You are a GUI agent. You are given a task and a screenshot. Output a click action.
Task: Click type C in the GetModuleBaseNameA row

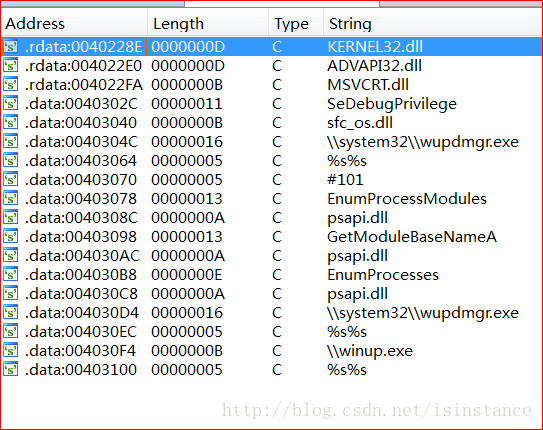tap(277, 237)
